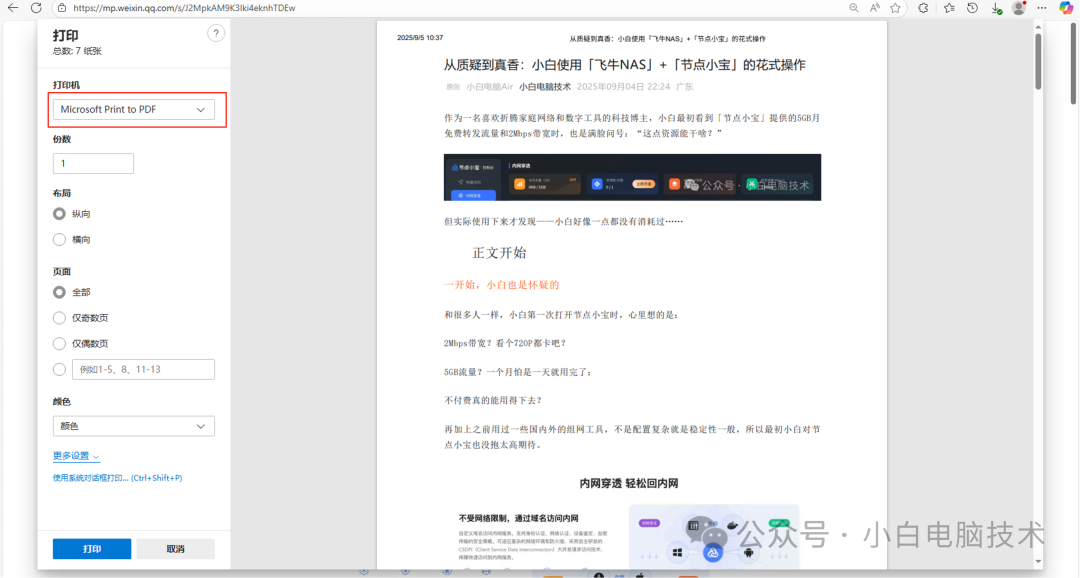Click the publish date 2025年09月04日 22:24
The height and width of the screenshot is (578, 1080).
[623, 87]
